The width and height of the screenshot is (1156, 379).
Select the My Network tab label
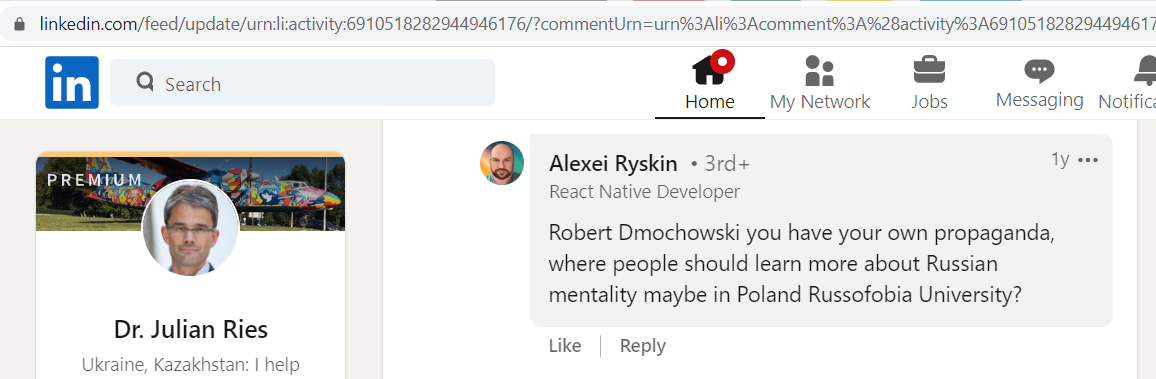[x=820, y=102]
